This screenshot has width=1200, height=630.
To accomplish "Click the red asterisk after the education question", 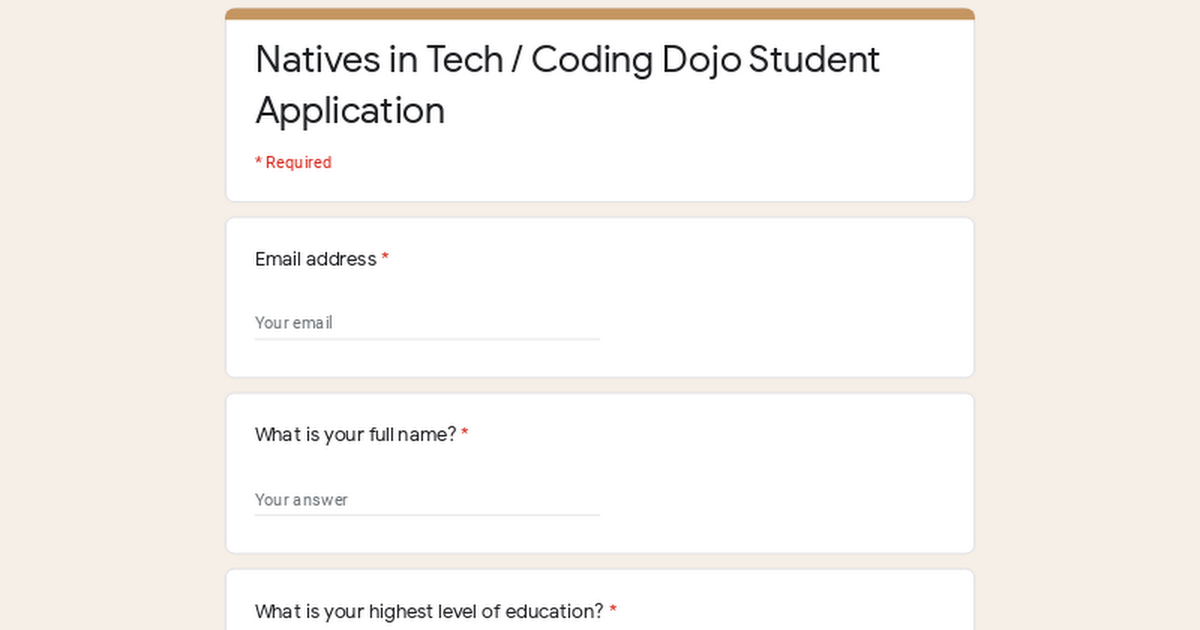I will (x=613, y=612).
